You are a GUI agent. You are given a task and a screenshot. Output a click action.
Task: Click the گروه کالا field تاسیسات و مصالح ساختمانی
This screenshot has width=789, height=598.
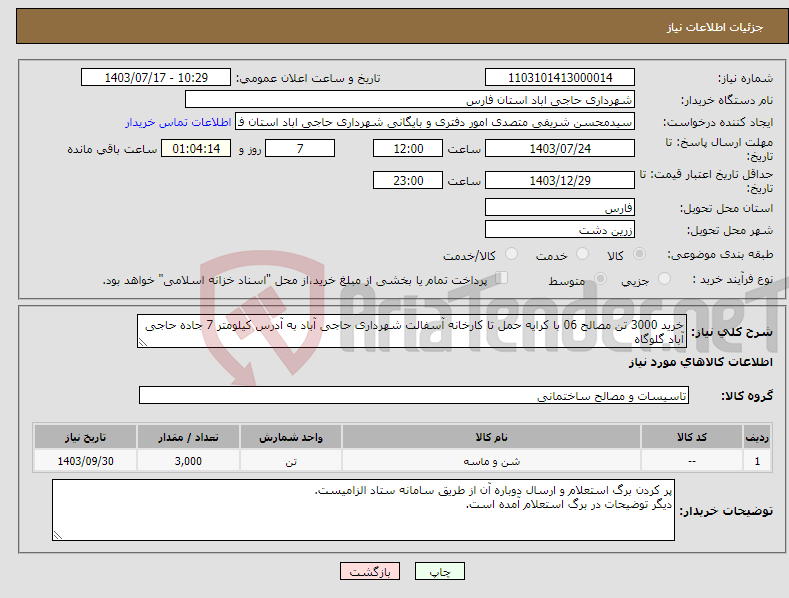point(414,396)
